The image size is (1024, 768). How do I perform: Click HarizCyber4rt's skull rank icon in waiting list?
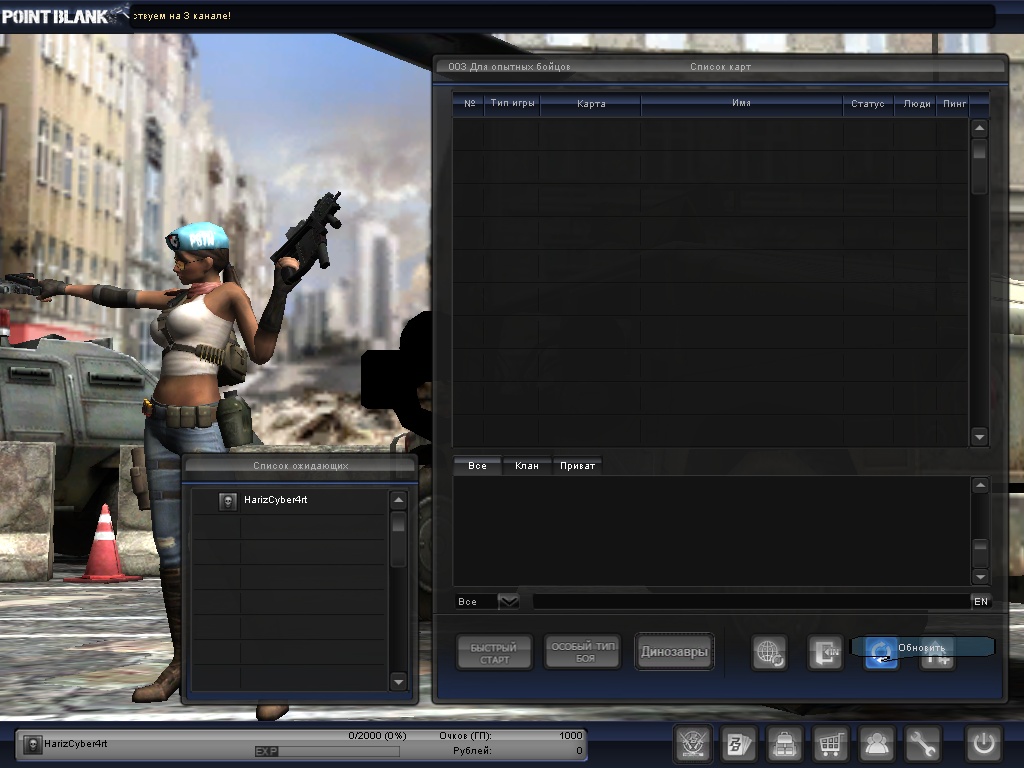(228, 501)
